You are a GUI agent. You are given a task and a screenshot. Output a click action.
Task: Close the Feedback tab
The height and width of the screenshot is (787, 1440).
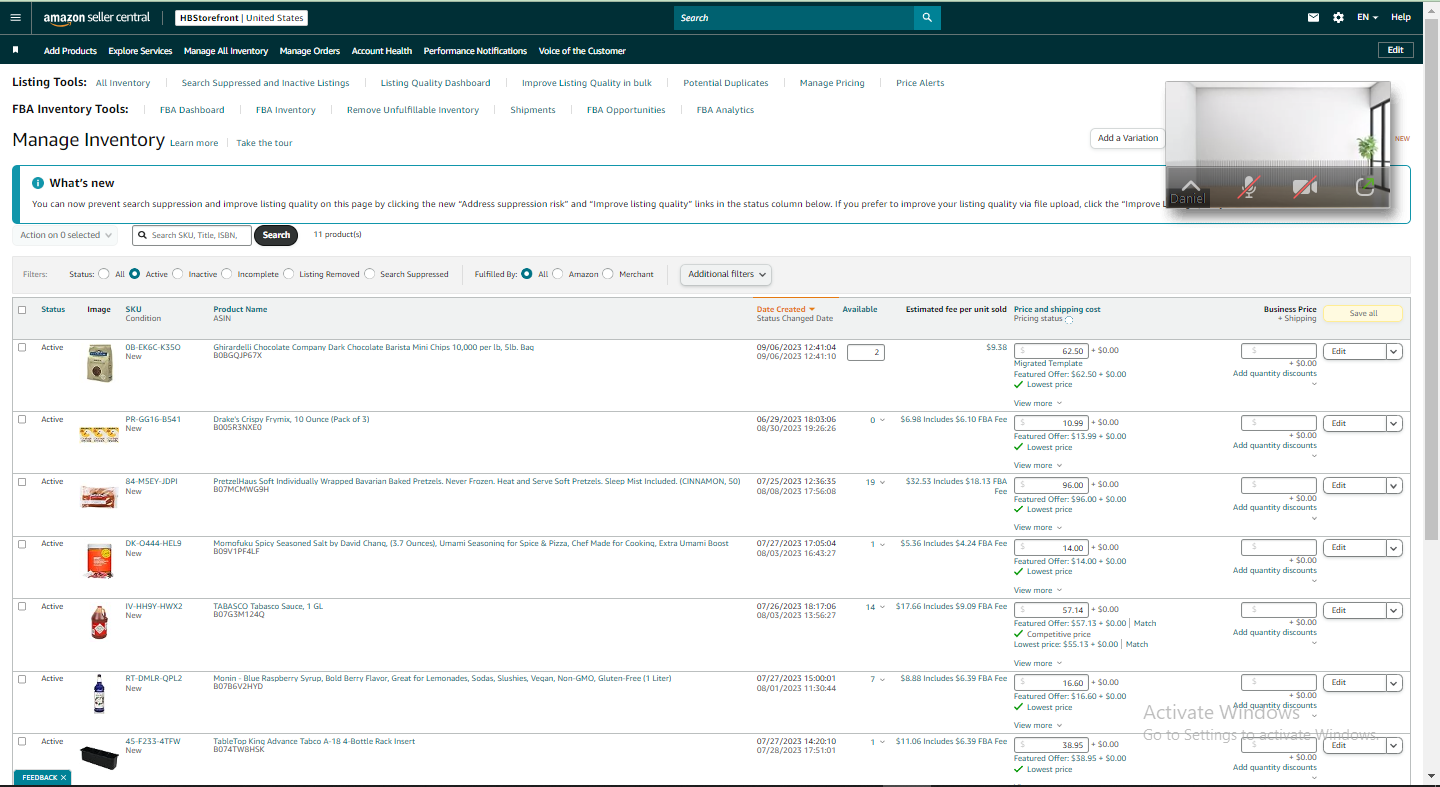point(63,777)
